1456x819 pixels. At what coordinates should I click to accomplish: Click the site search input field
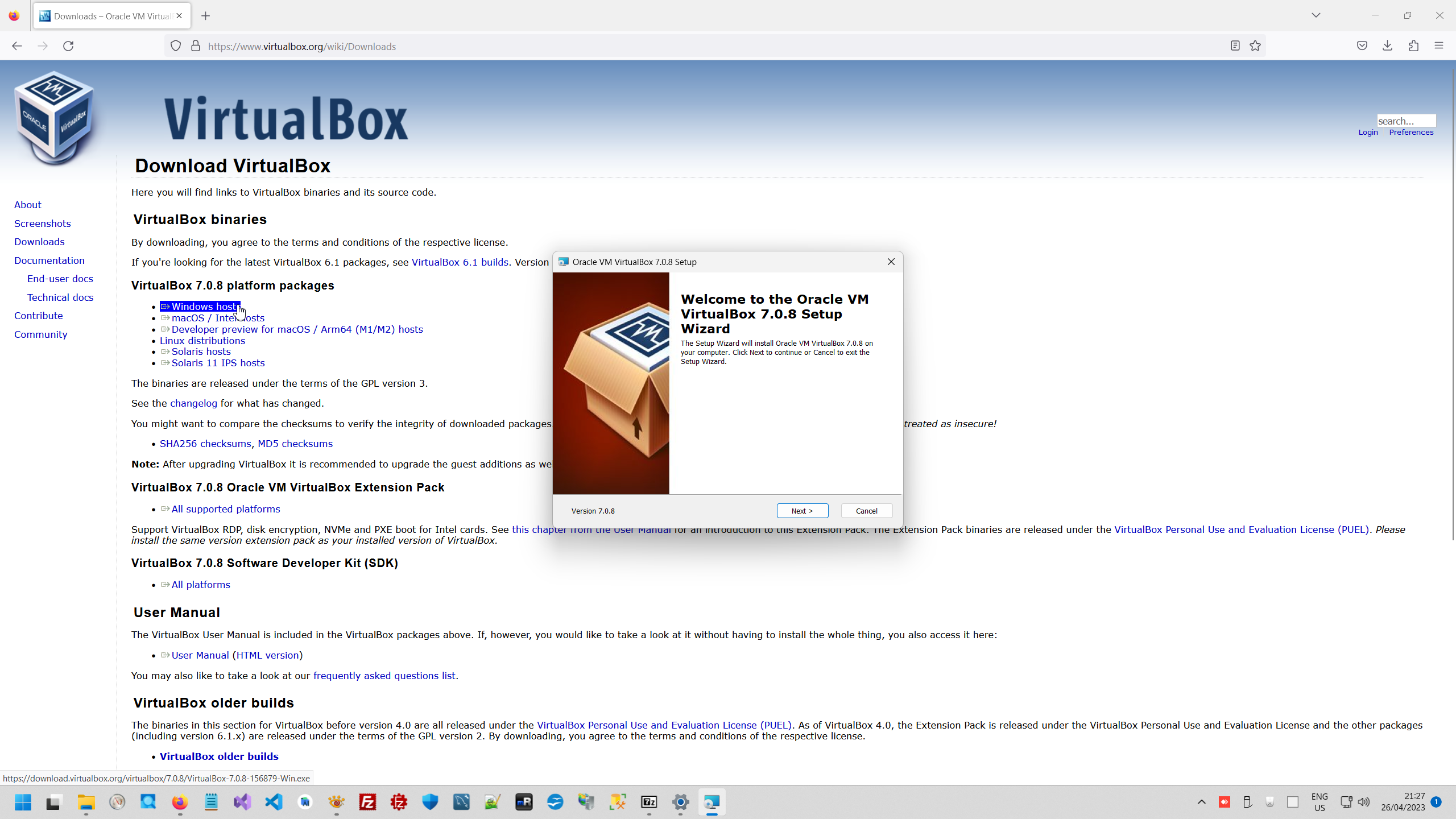[1405, 121]
